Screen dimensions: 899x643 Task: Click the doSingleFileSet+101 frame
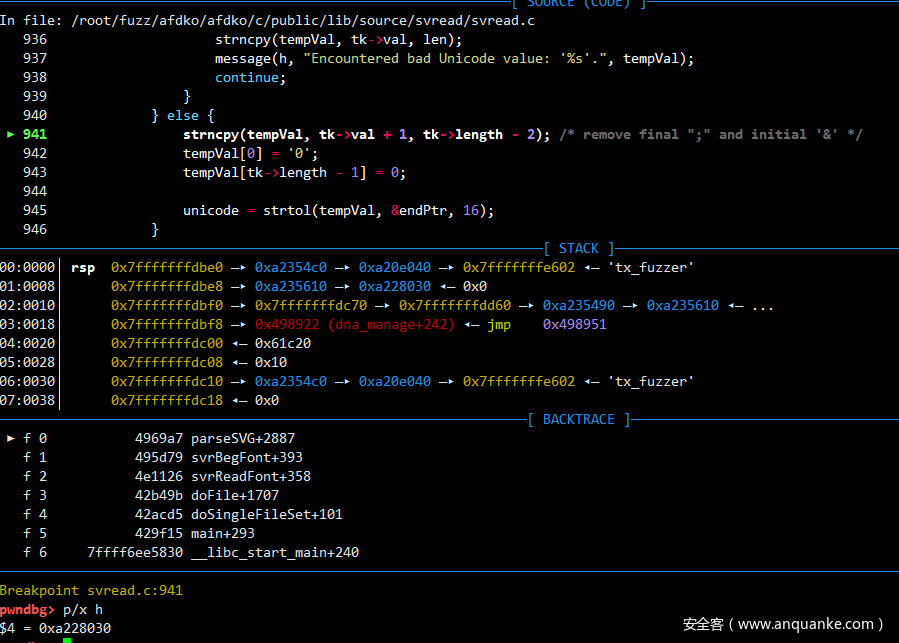click(267, 514)
